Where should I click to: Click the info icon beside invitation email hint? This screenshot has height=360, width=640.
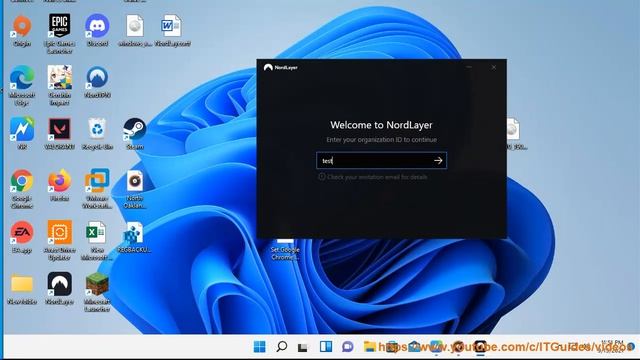(x=322, y=177)
